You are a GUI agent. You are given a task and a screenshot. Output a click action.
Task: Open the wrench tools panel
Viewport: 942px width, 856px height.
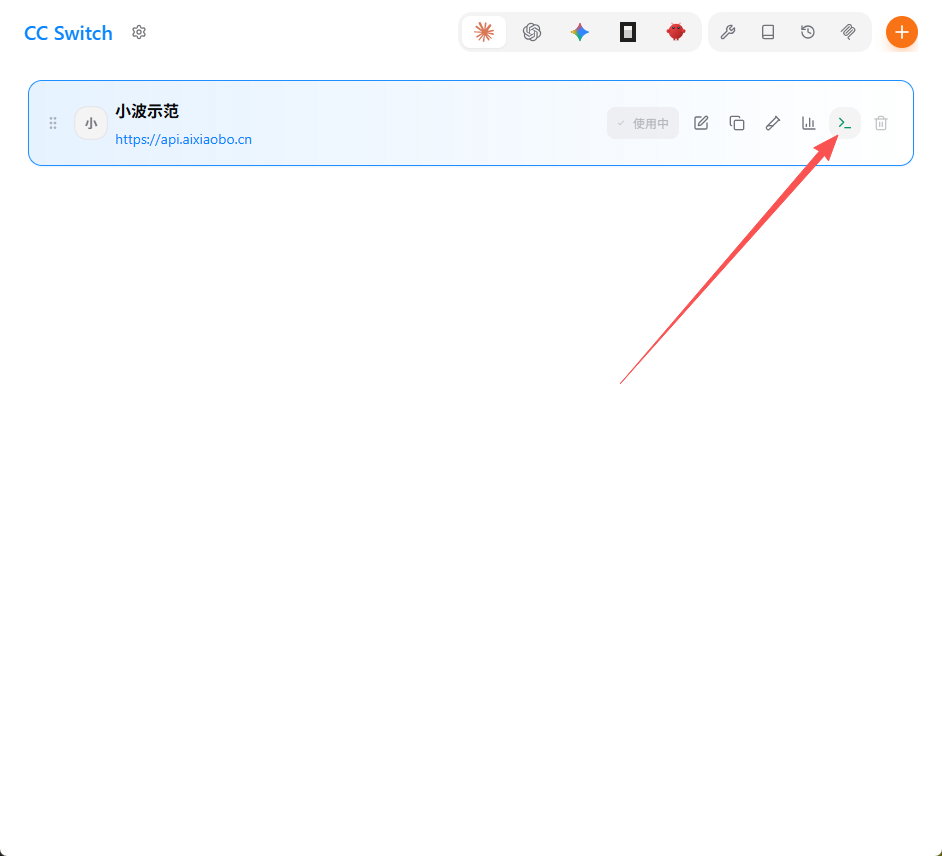click(728, 32)
